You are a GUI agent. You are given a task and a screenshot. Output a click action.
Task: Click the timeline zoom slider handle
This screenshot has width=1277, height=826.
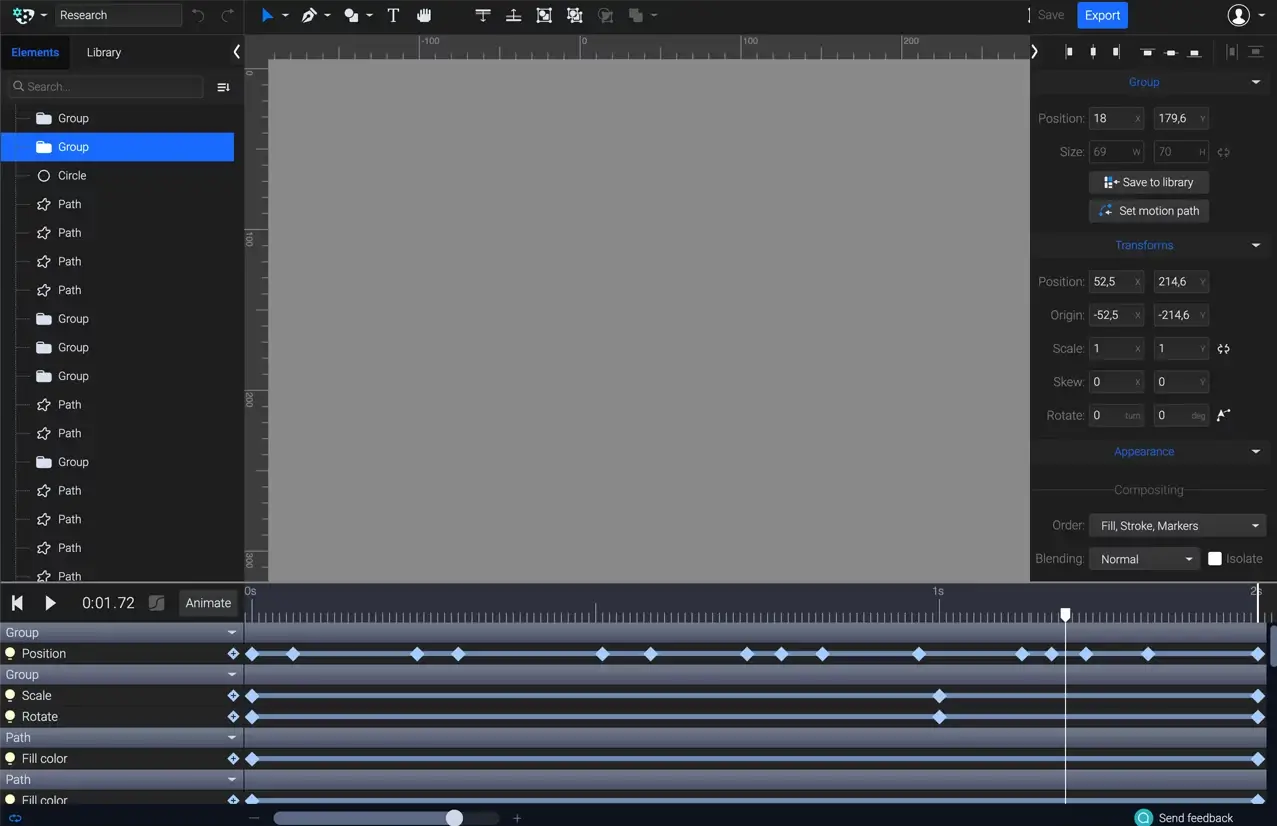(454, 818)
